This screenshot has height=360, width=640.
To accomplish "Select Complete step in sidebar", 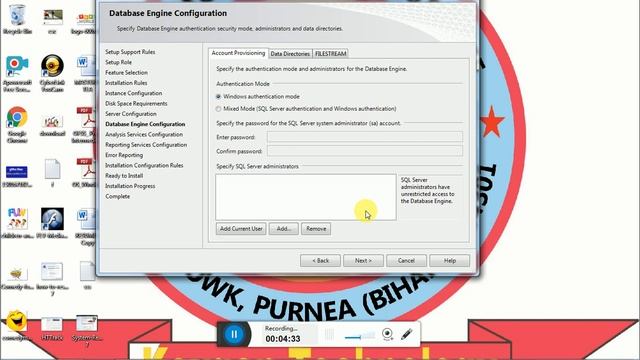I will (118, 196).
